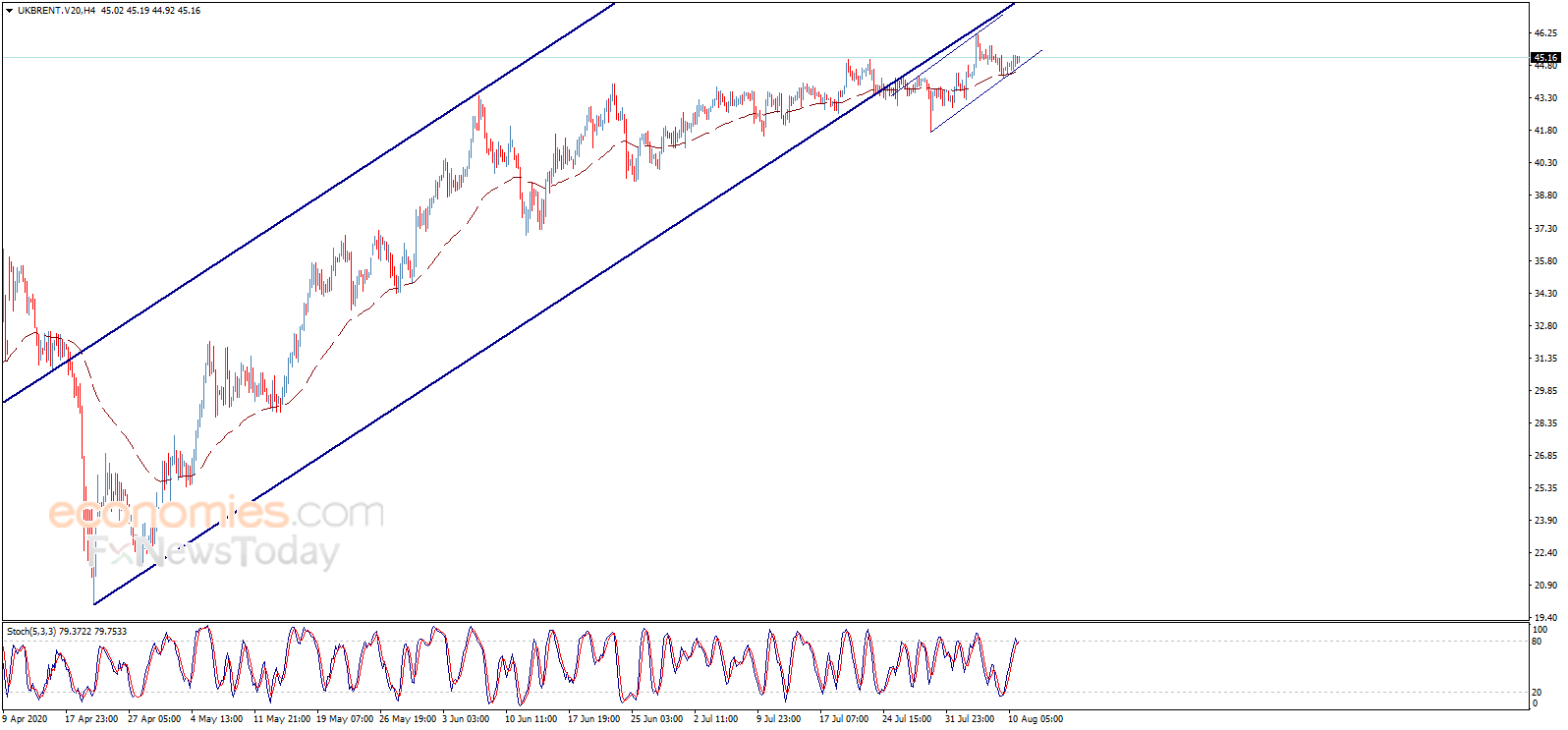Click the 20.90 price axis label
Screen dimensions: 1568x730
pyautogui.click(x=1545, y=585)
